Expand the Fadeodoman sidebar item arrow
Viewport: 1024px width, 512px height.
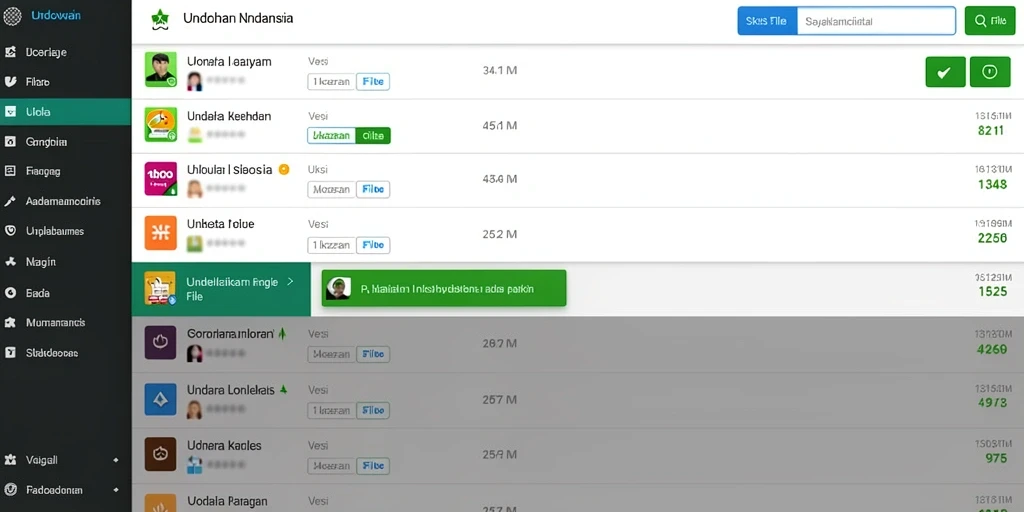(x=116, y=490)
